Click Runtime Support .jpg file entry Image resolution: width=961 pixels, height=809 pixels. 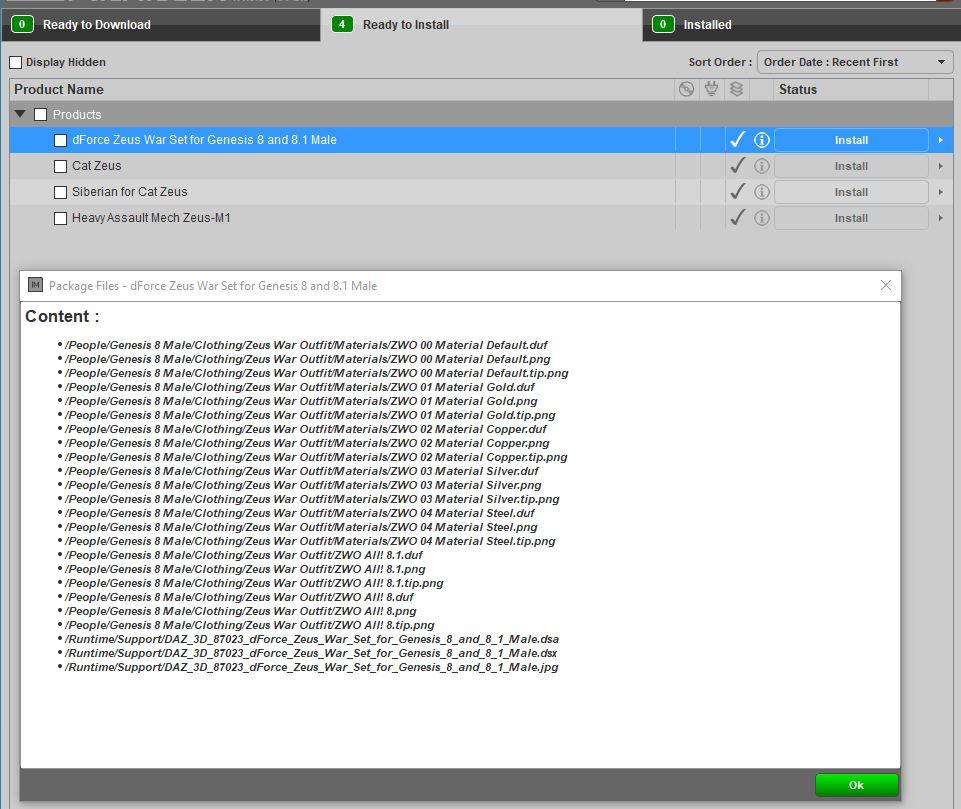[311, 667]
